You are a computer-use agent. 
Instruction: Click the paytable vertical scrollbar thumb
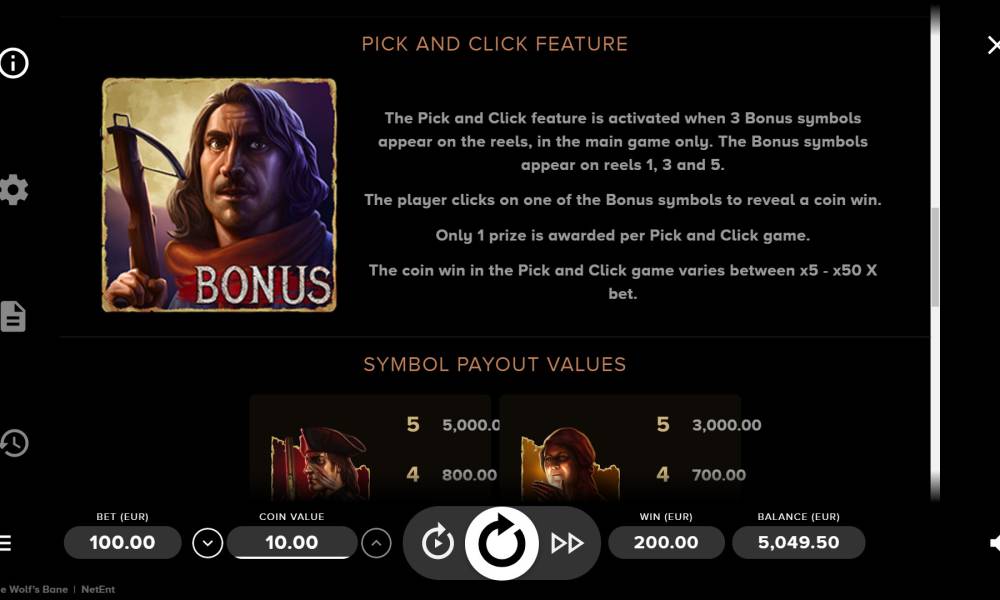[x=935, y=257]
